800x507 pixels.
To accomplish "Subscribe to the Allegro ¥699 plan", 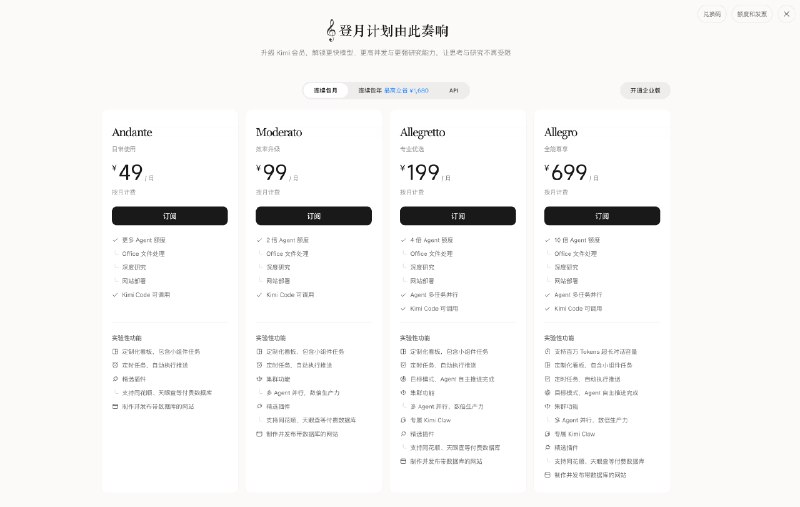I will [x=602, y=216].
